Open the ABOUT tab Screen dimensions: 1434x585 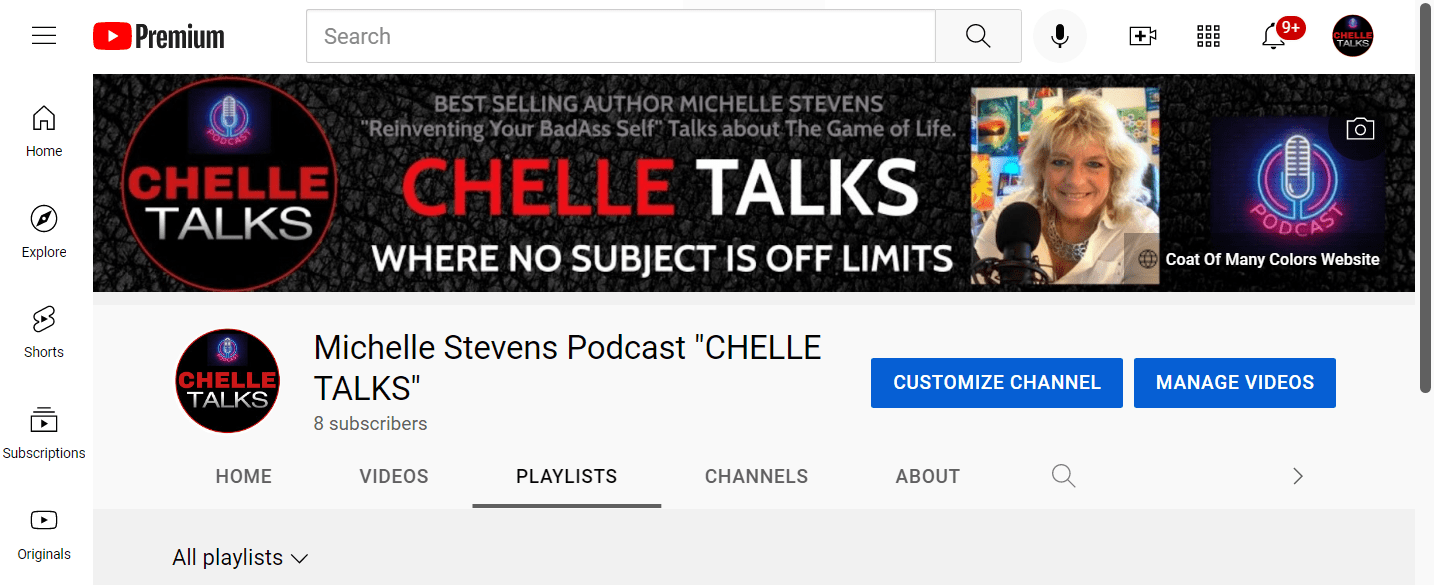click(928, 477)
